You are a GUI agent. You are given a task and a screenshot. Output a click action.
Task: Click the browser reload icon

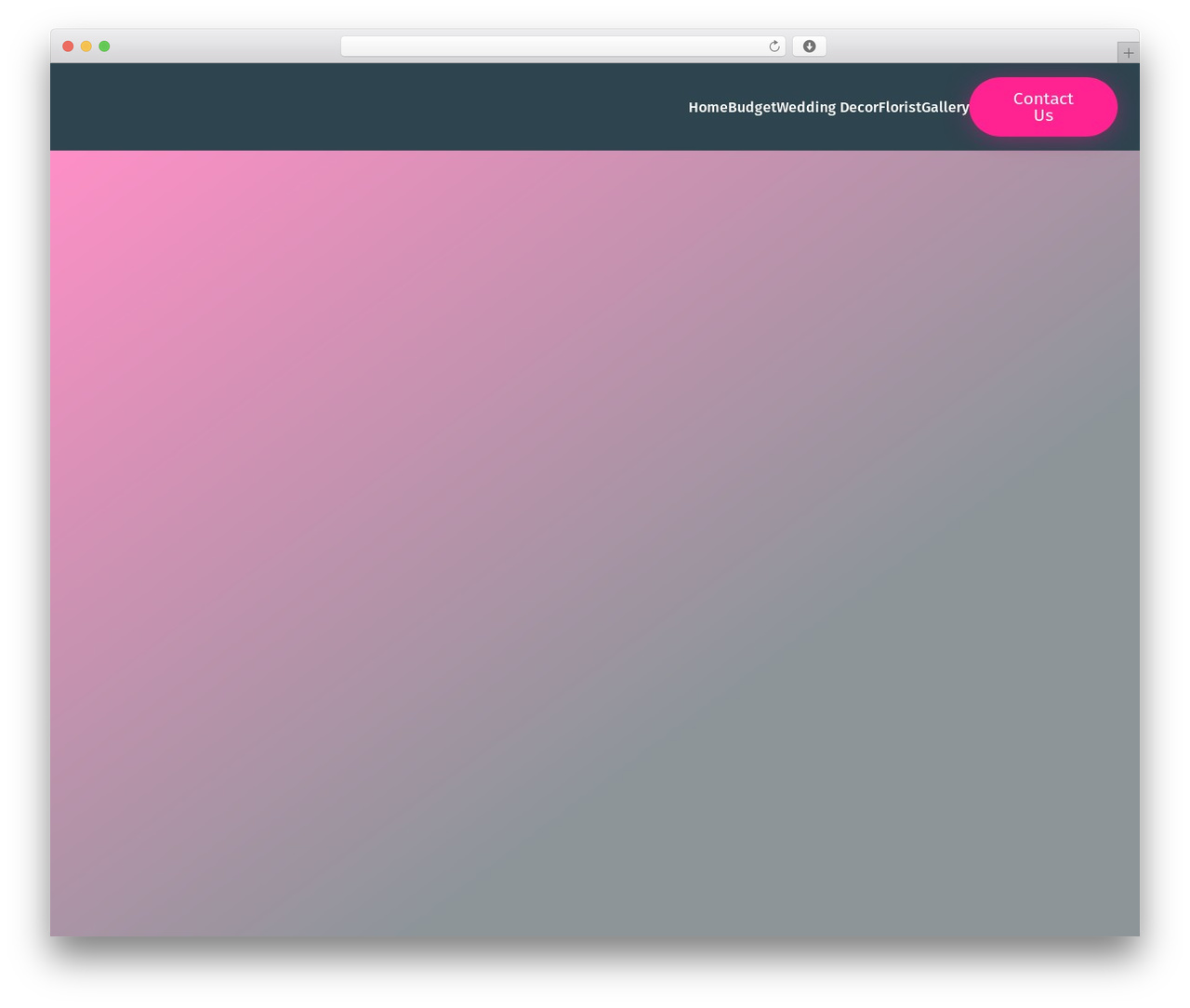[773, 46]
